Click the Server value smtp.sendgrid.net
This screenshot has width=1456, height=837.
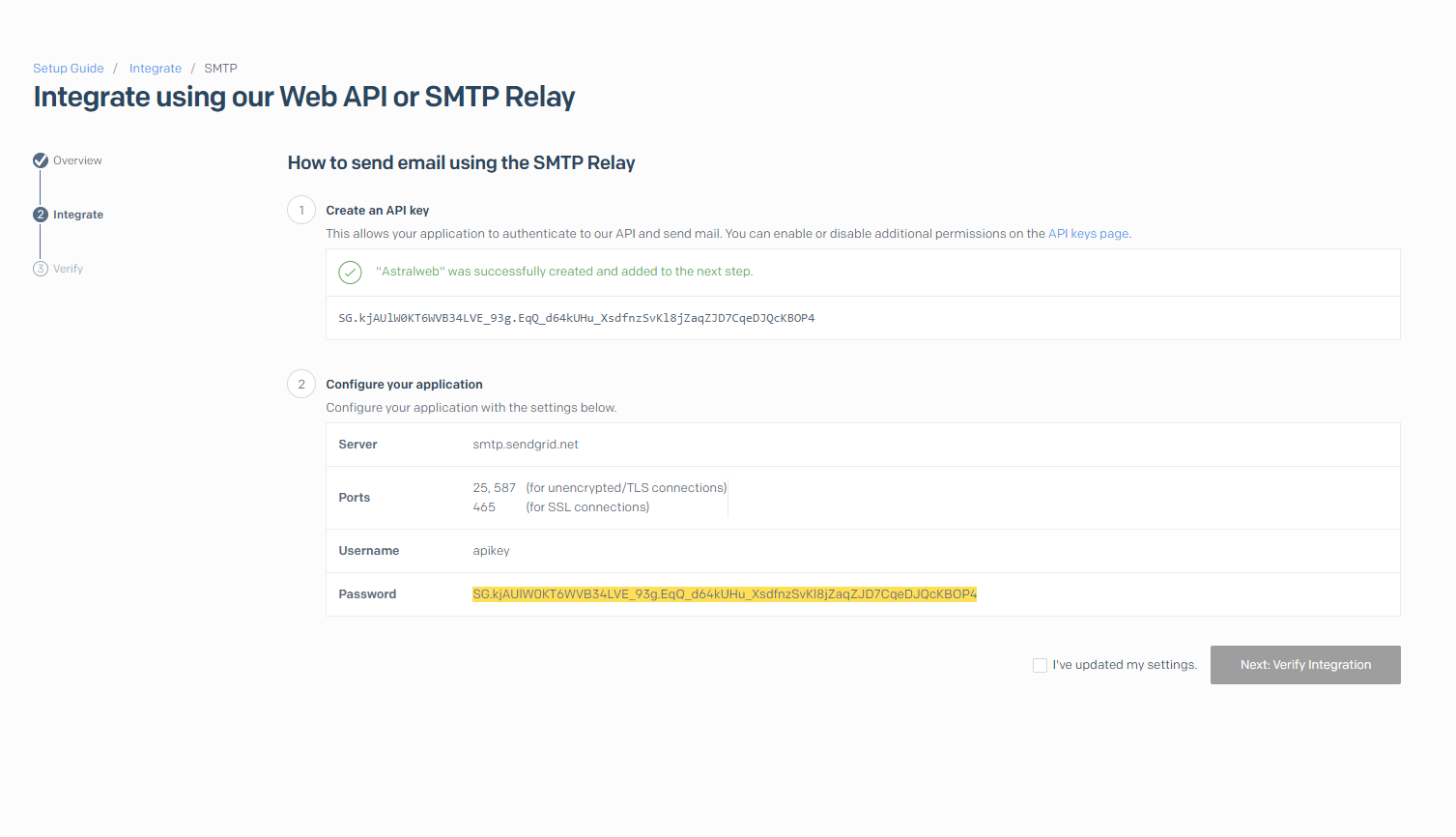(x=525, y=444)
